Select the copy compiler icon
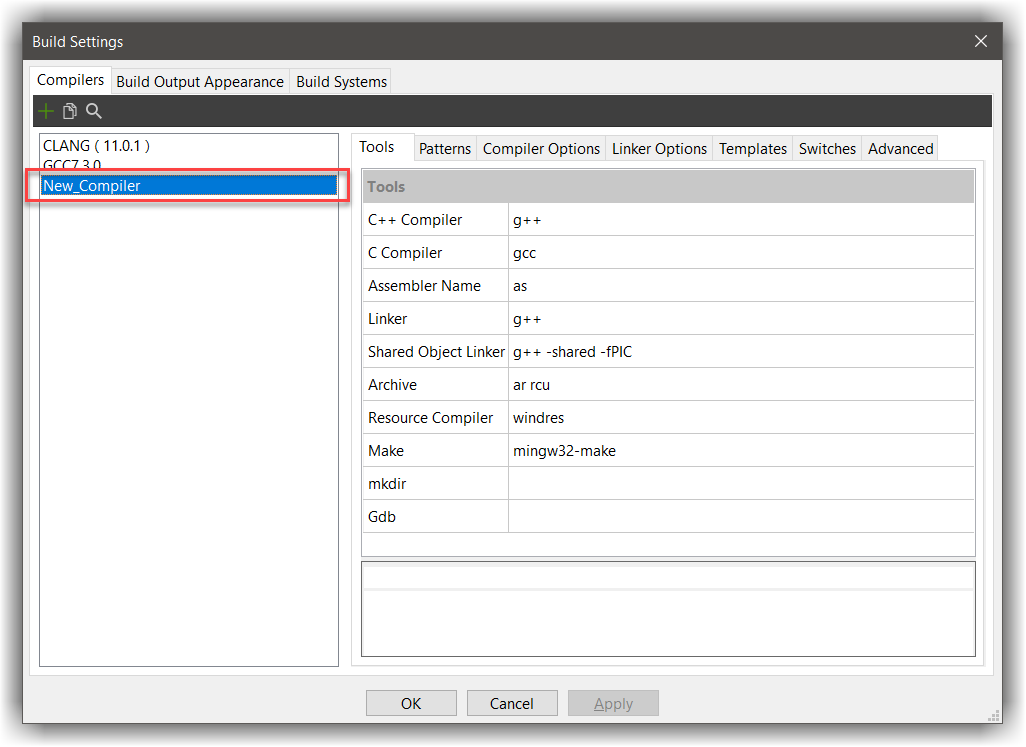 (70, 110)
